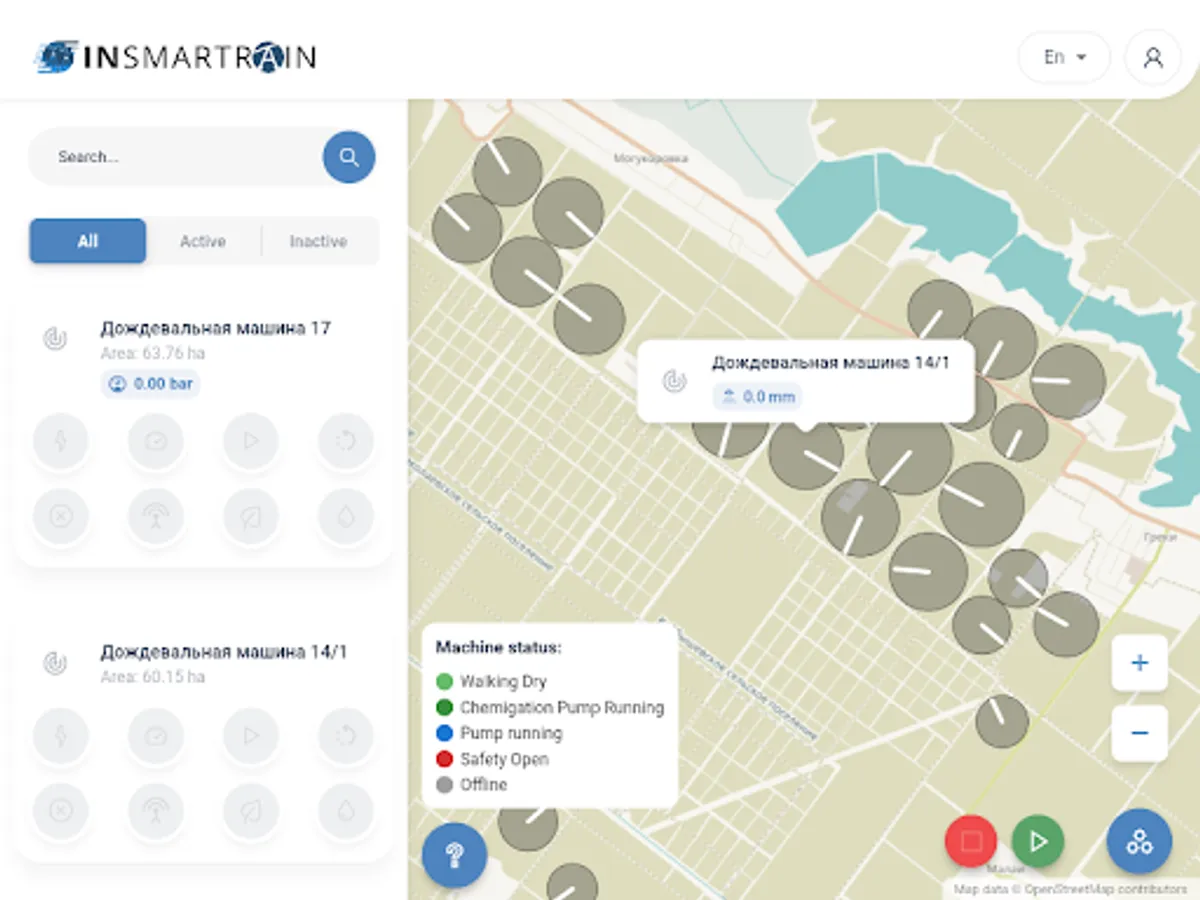Click the antenna signal icon for машина 14/1 card
Viewport: 1200px width, 900px height.
pos(156,811)
